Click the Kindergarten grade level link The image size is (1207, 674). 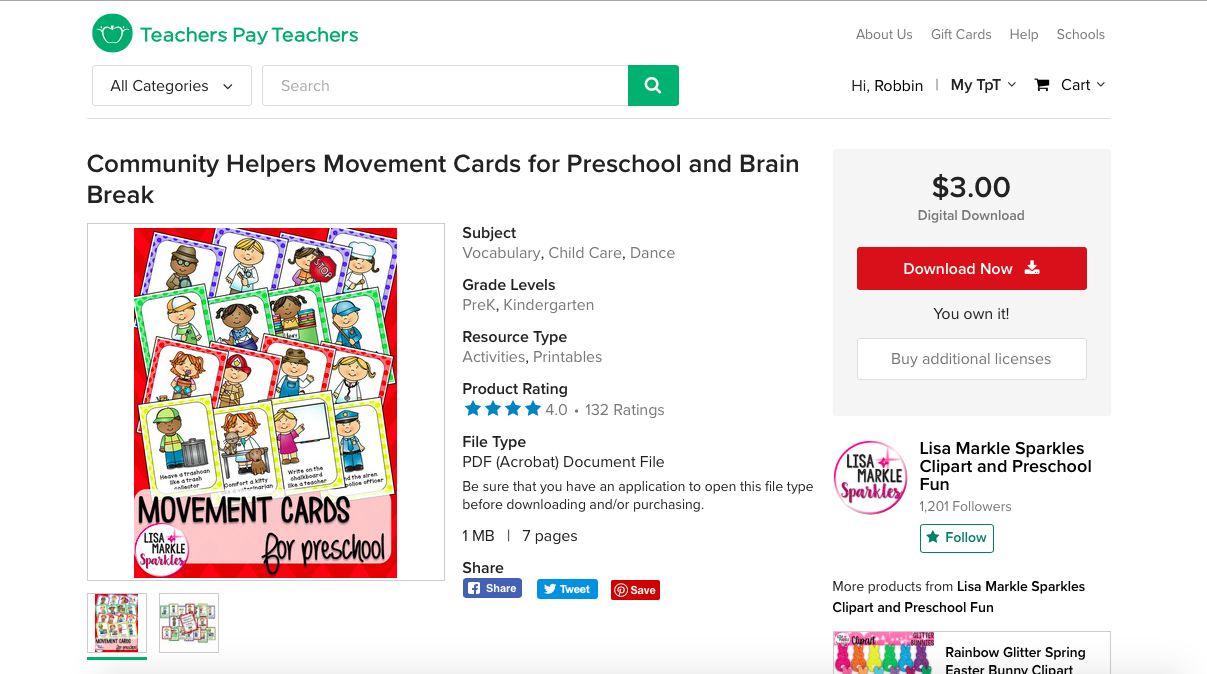pyautogui.click(x=549, y=305)
